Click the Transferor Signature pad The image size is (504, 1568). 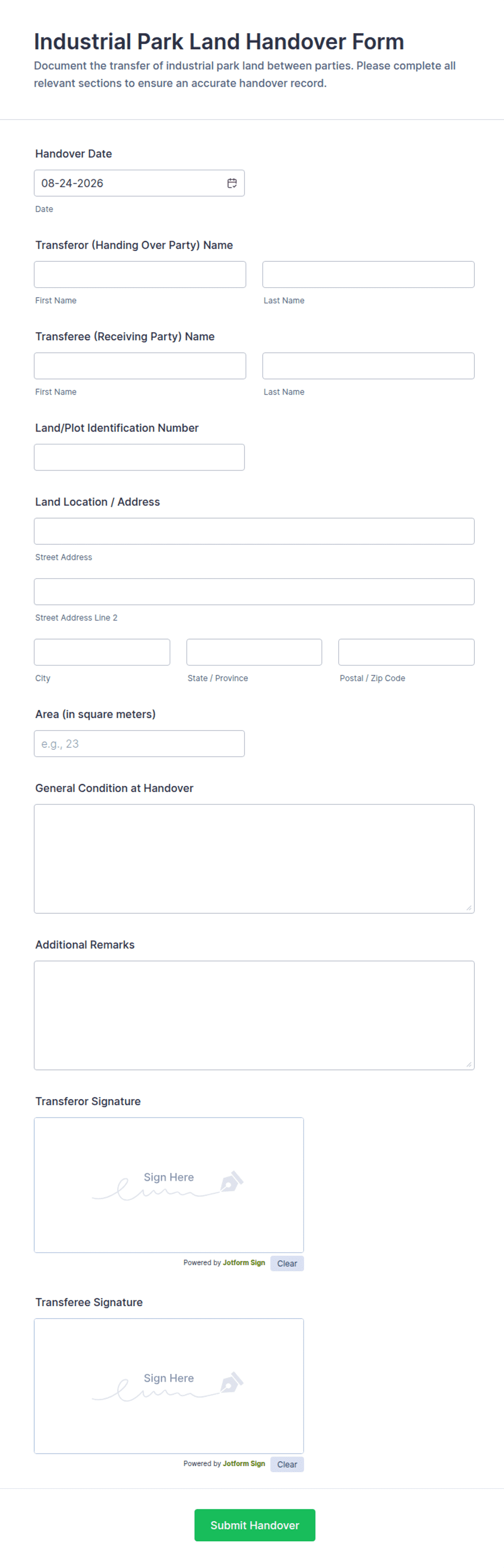(x=169, y=1185)
